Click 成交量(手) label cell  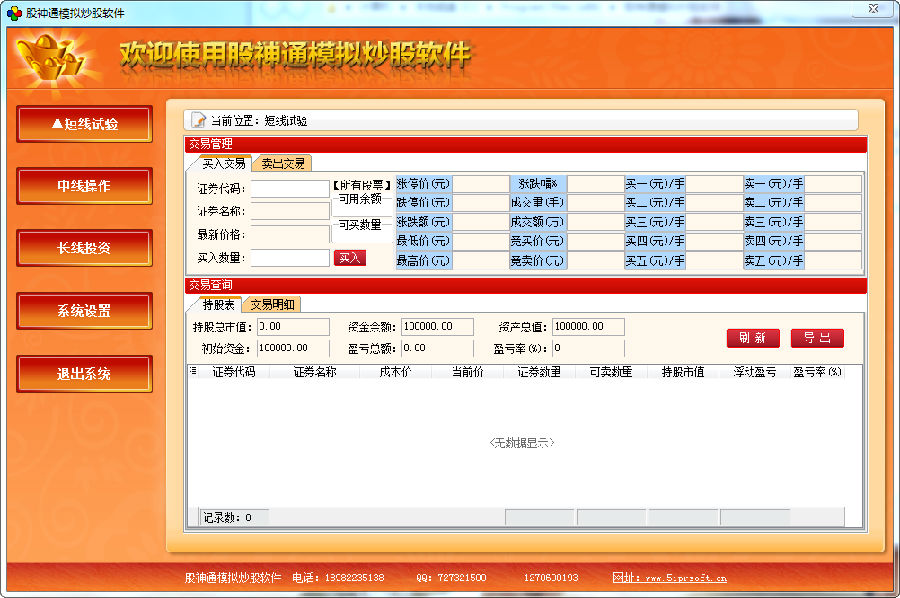(538, 203)
